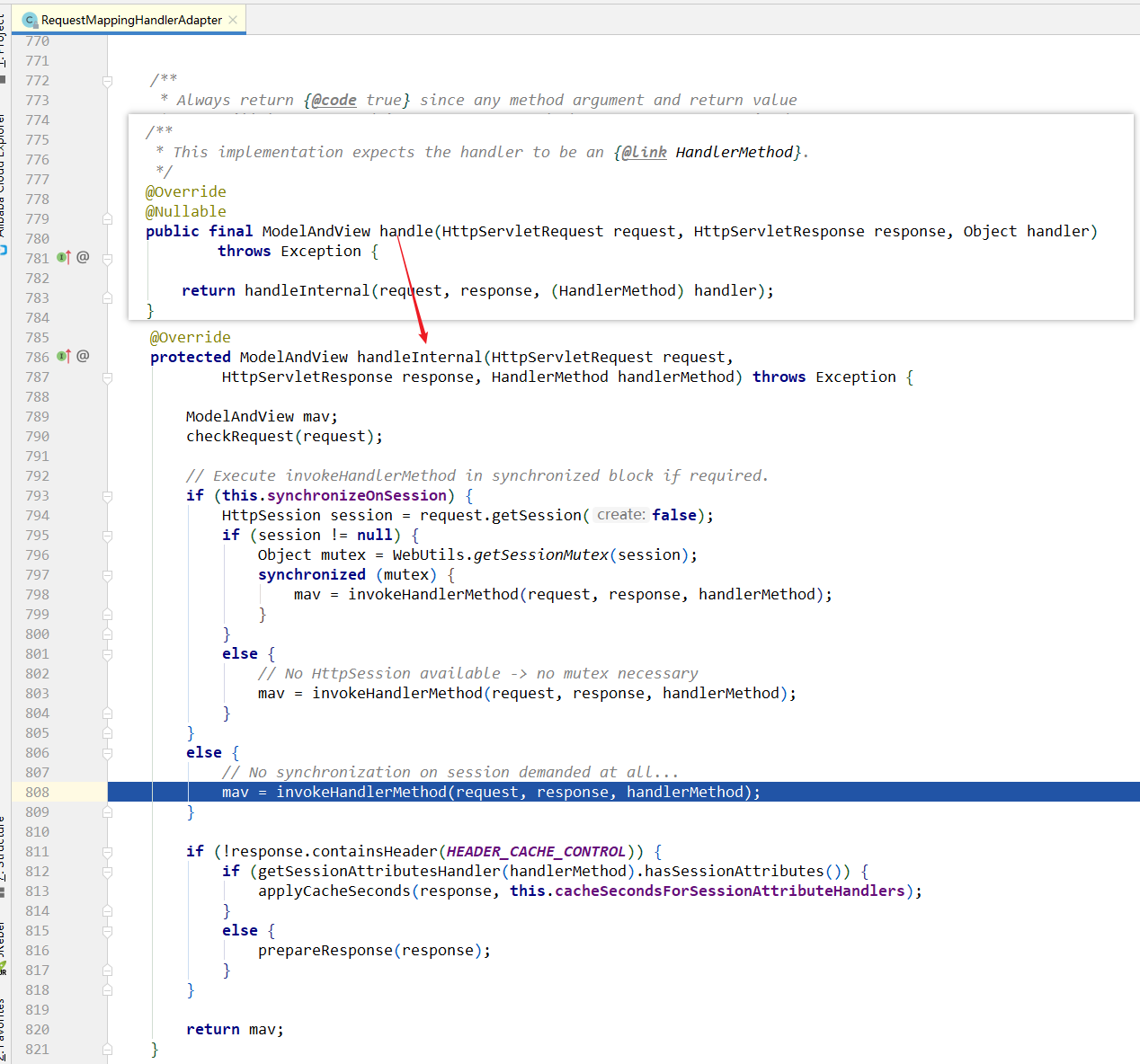Collapse the else block at line 801
This screenshot has width=1140, height=1064.
107,654
